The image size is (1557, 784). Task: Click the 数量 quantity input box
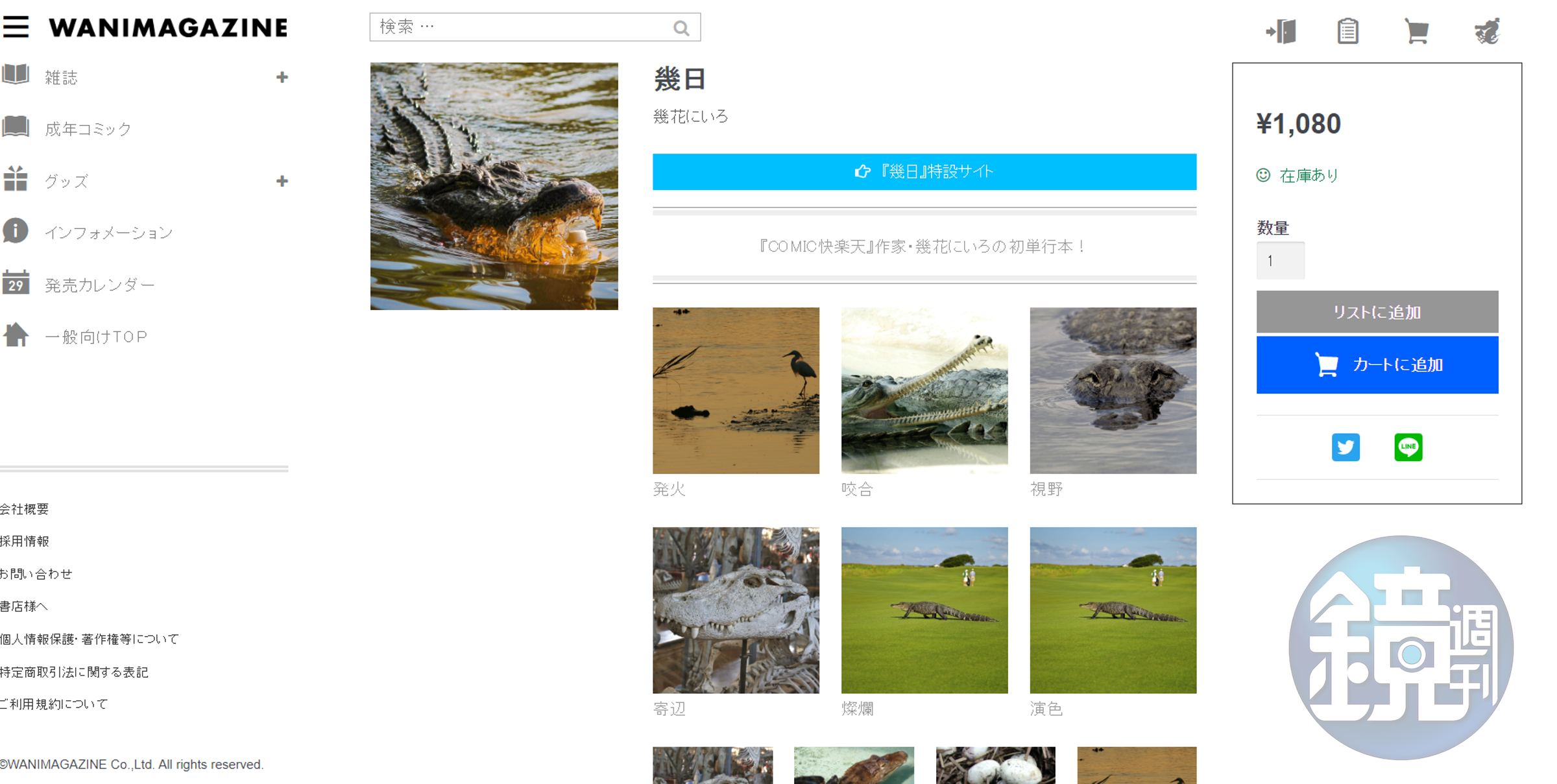pos(1281,261)
